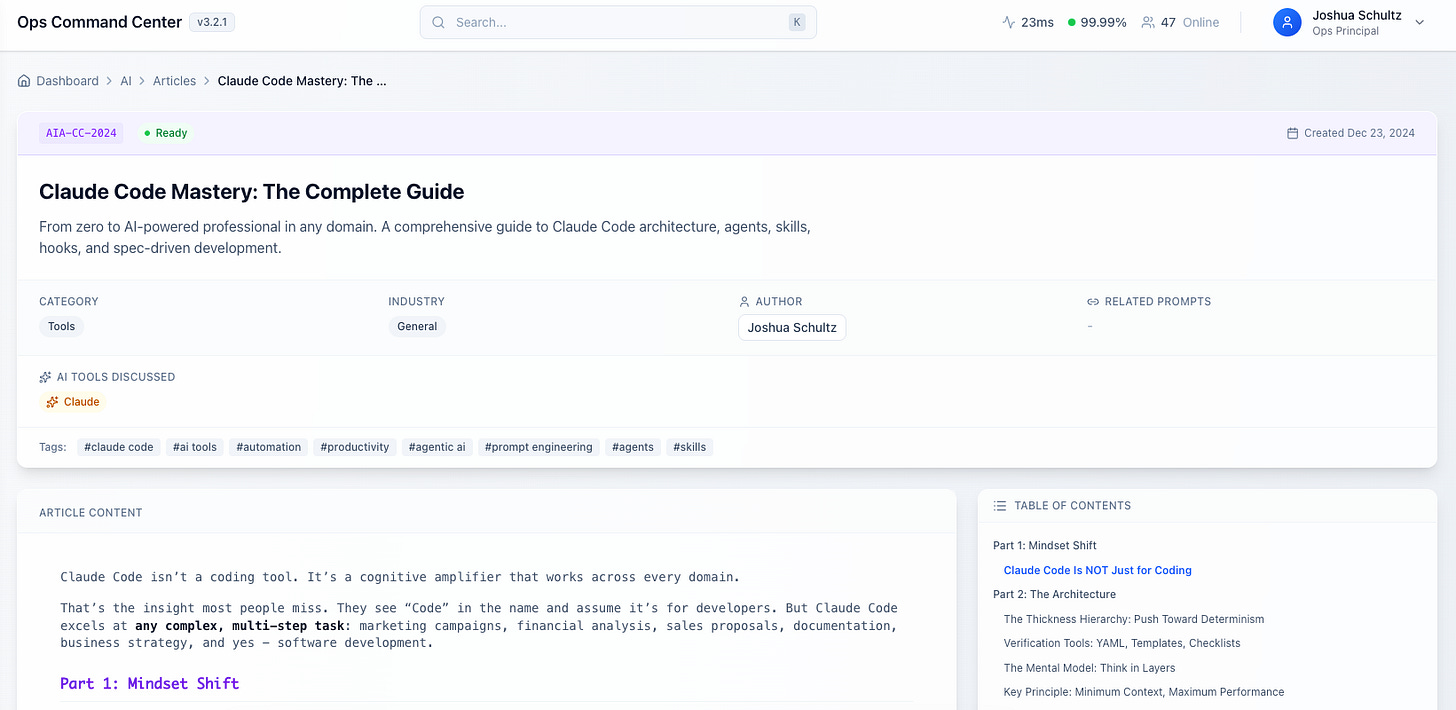This screenshot has width=1456, height=710.
Task: Click the Joshua Schultz author button
Action: [792, 327]
